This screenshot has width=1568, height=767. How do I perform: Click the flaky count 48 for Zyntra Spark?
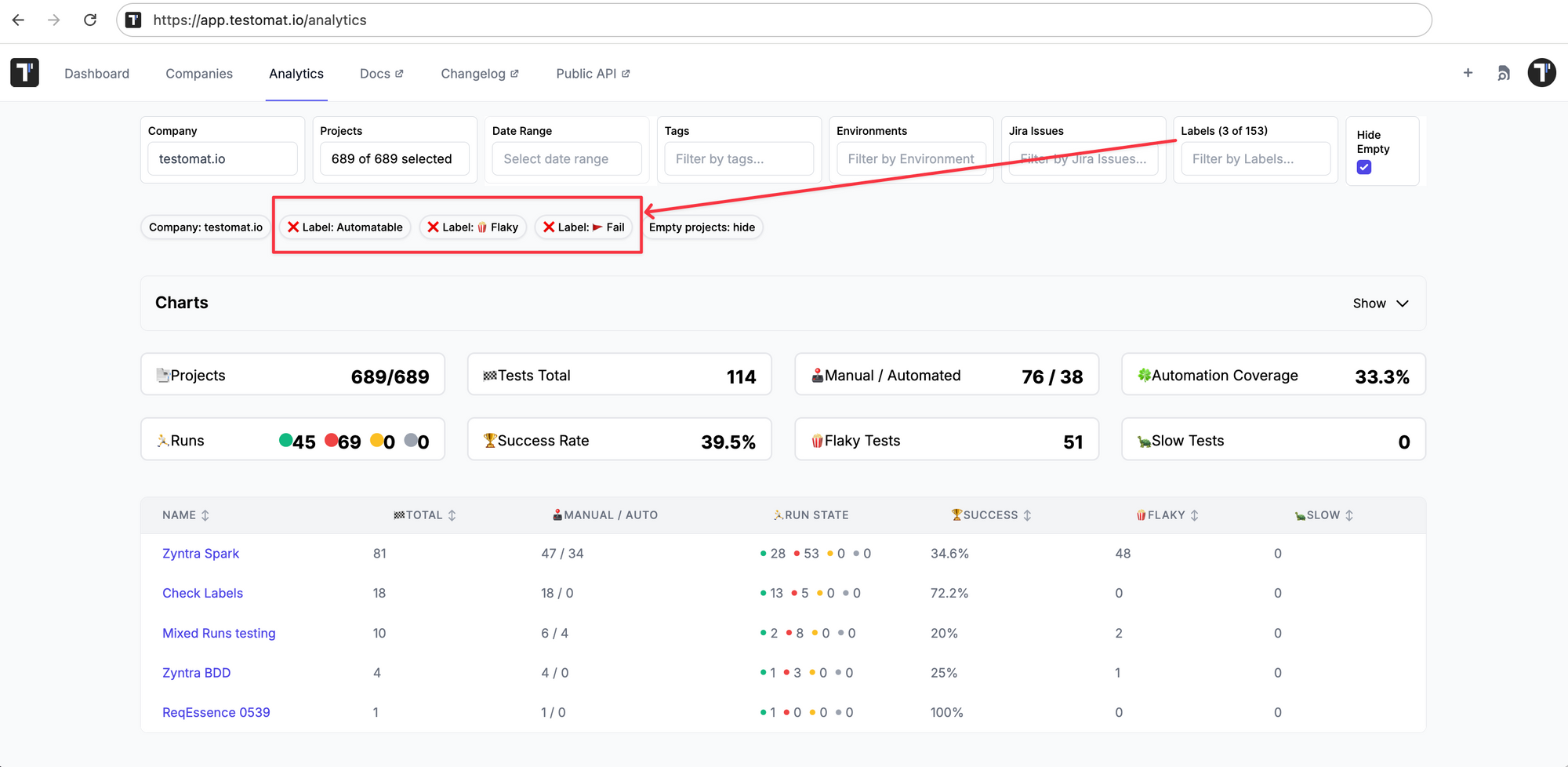pyautogui.click(x=1123, y=554)
